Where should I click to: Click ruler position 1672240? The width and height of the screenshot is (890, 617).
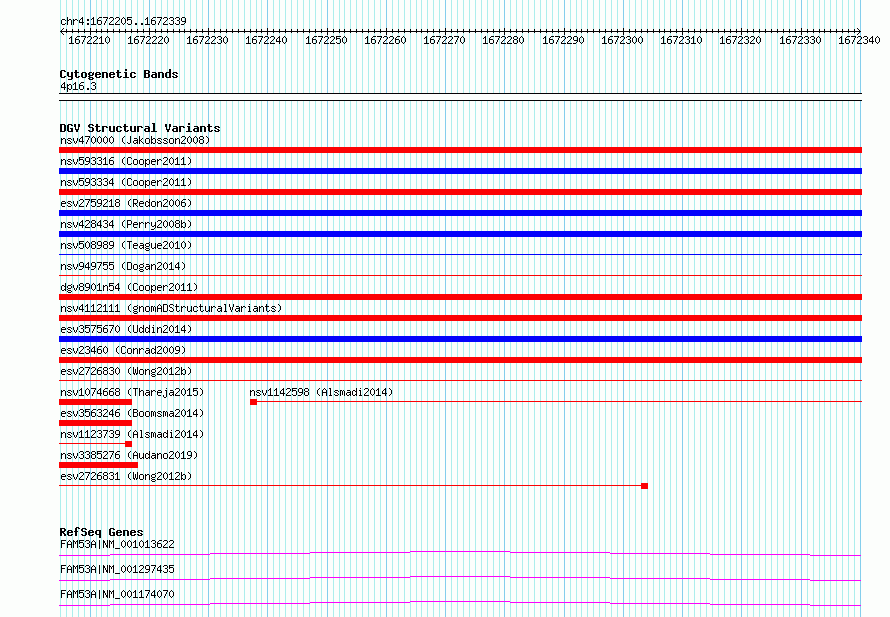tap(266, 40)
